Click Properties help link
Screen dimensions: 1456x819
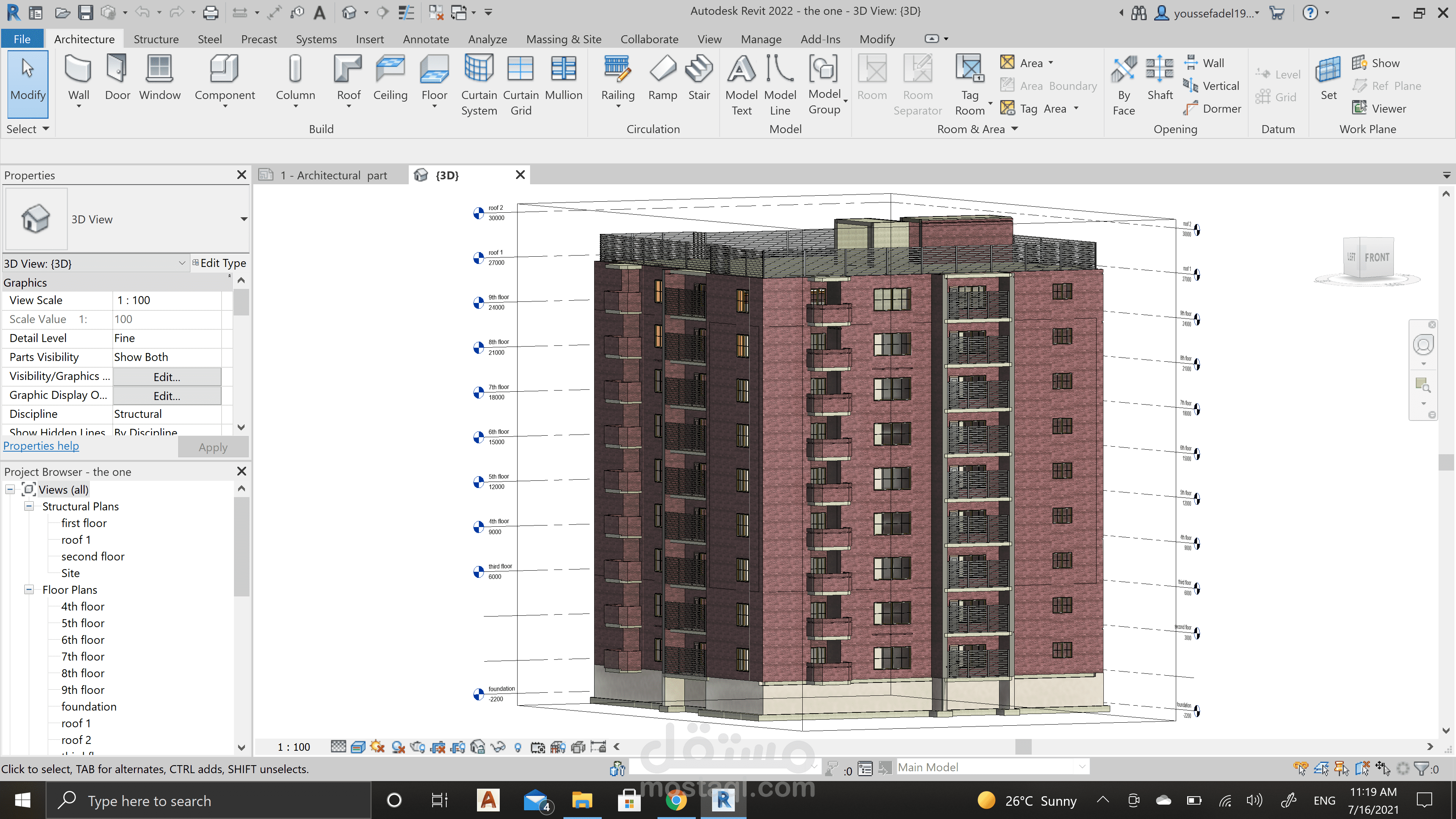(x=41, y=446)
